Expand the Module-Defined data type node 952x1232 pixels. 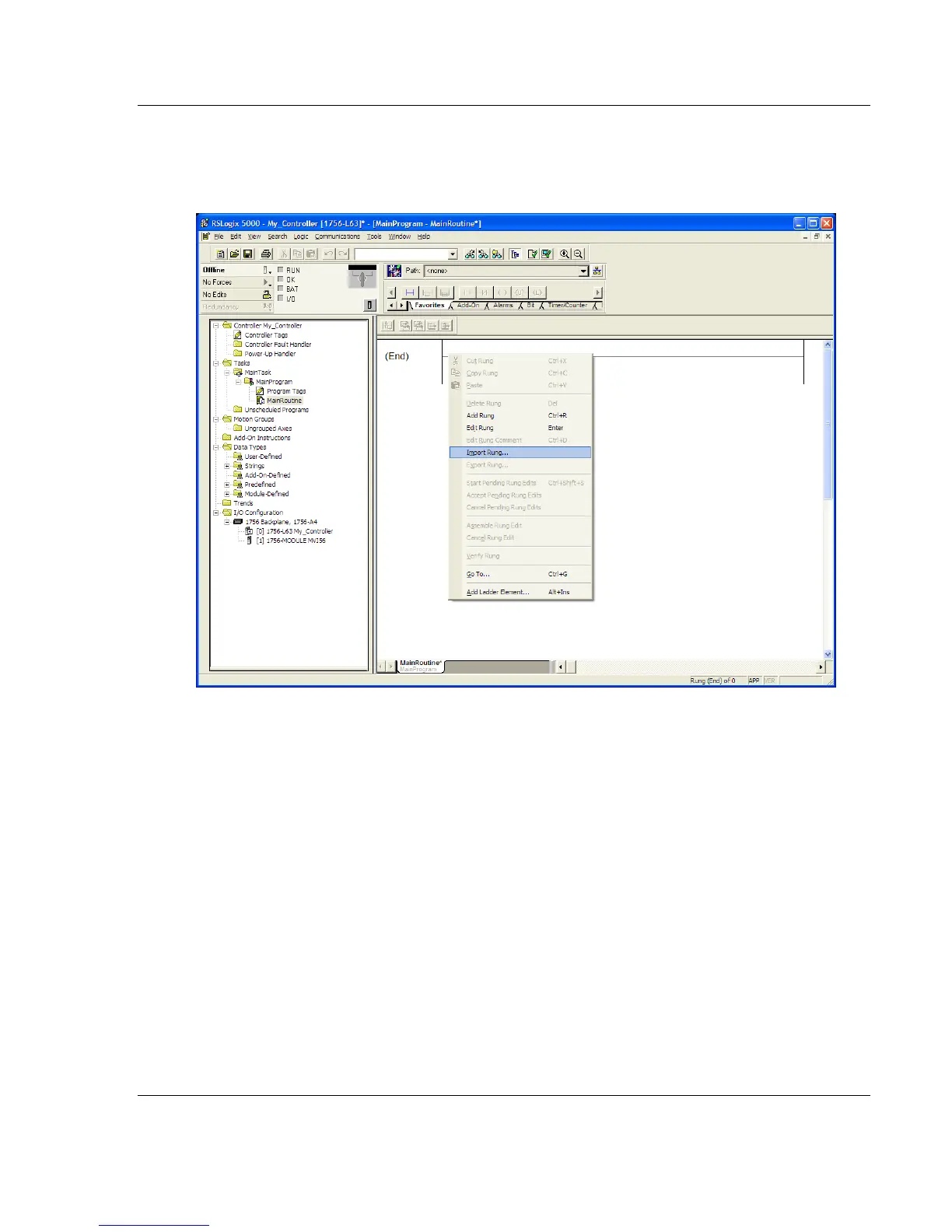pyautogui.click(x=228, y=494)
